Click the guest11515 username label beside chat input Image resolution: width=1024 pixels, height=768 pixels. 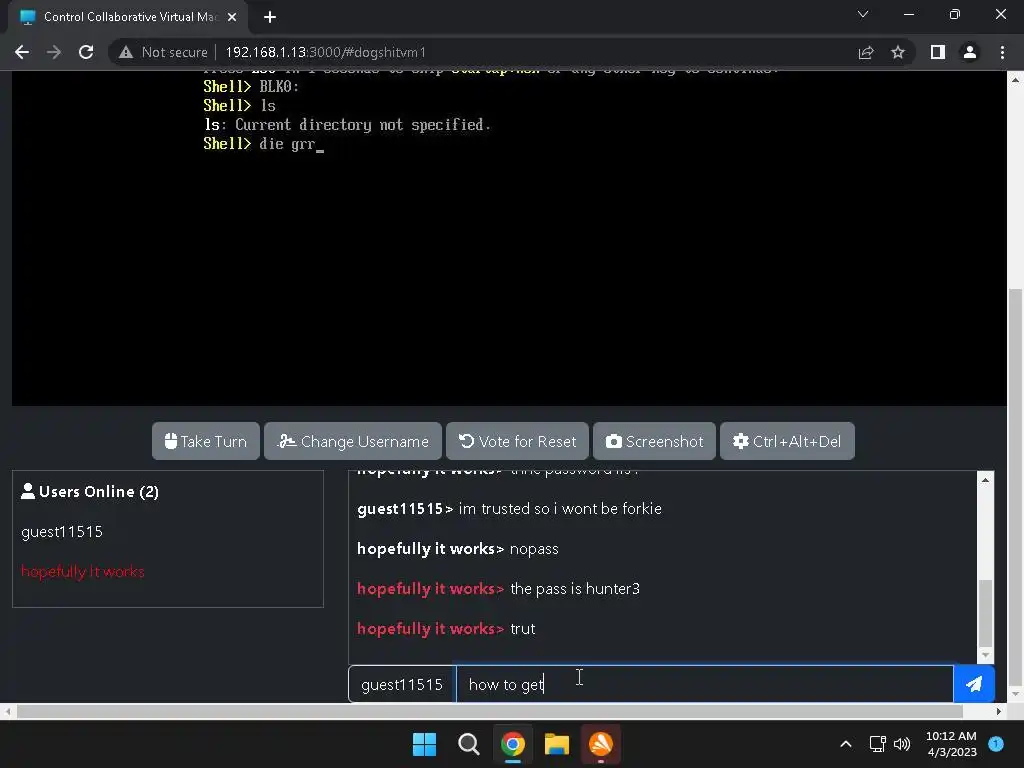[402, 684]
